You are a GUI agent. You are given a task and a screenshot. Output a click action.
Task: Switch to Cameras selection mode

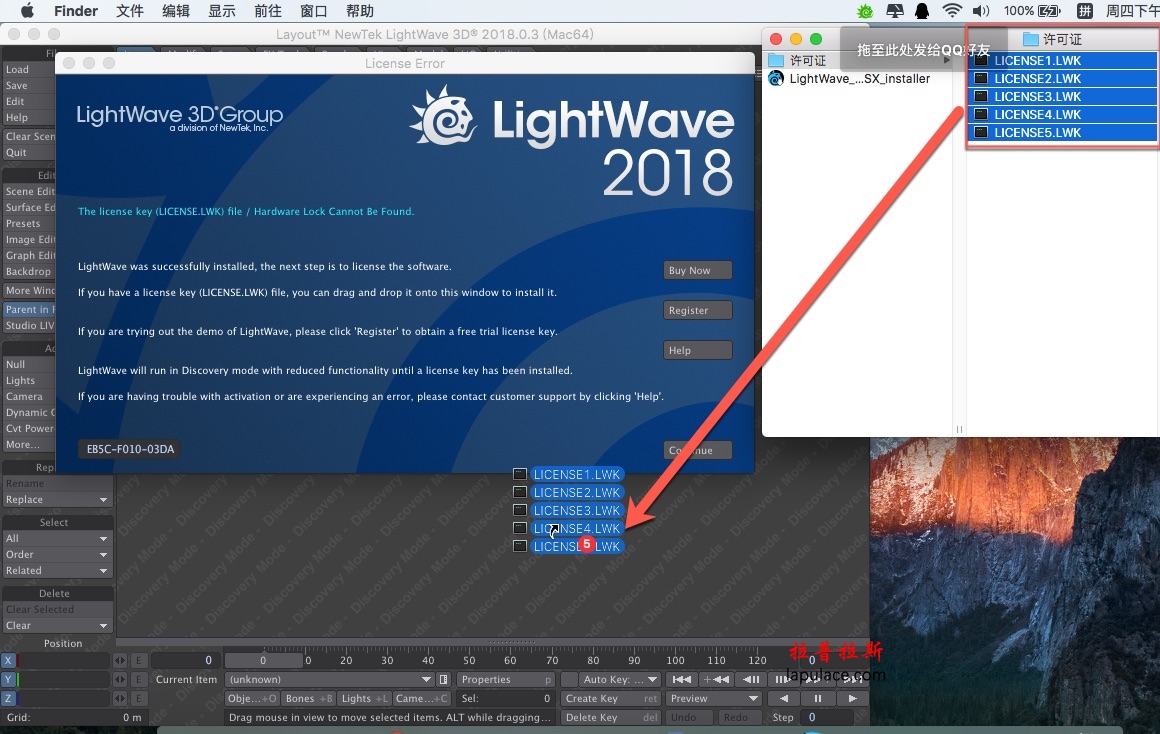click(x=422, y=698)
